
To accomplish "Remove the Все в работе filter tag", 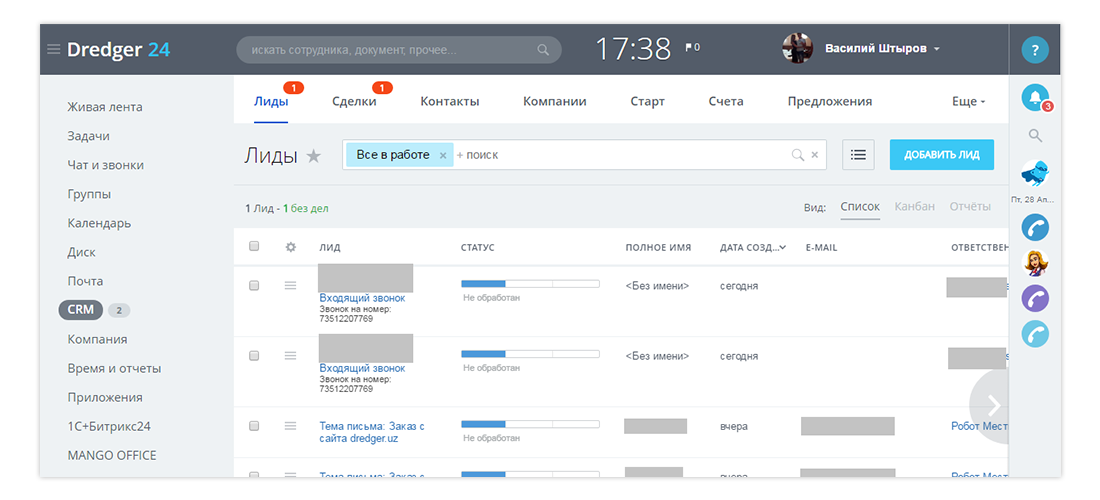I will [443, 156].
